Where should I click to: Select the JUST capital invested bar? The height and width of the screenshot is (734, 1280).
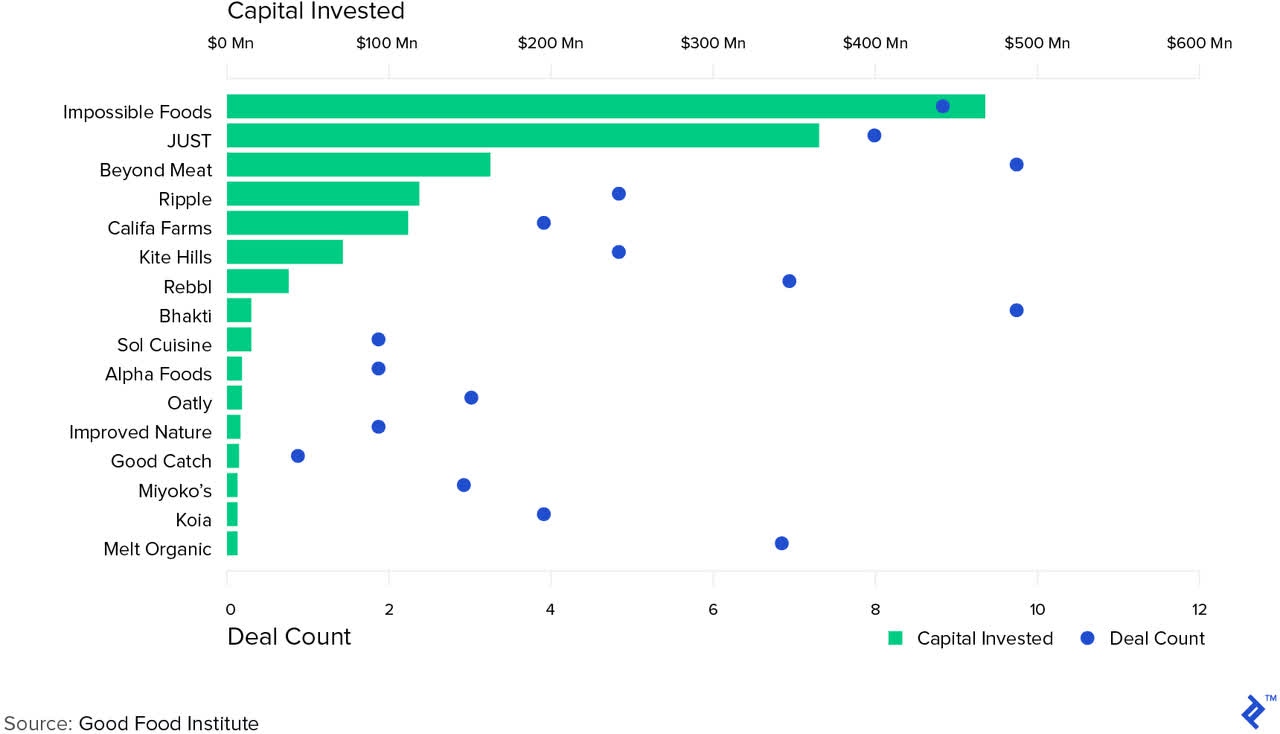point(522,135)
